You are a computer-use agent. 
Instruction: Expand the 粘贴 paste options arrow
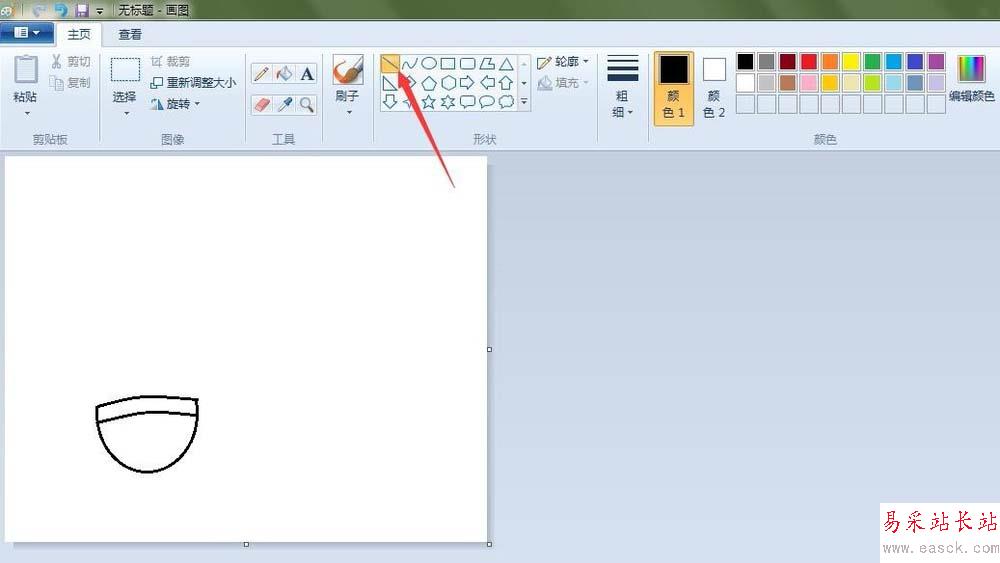coord(27,113)
